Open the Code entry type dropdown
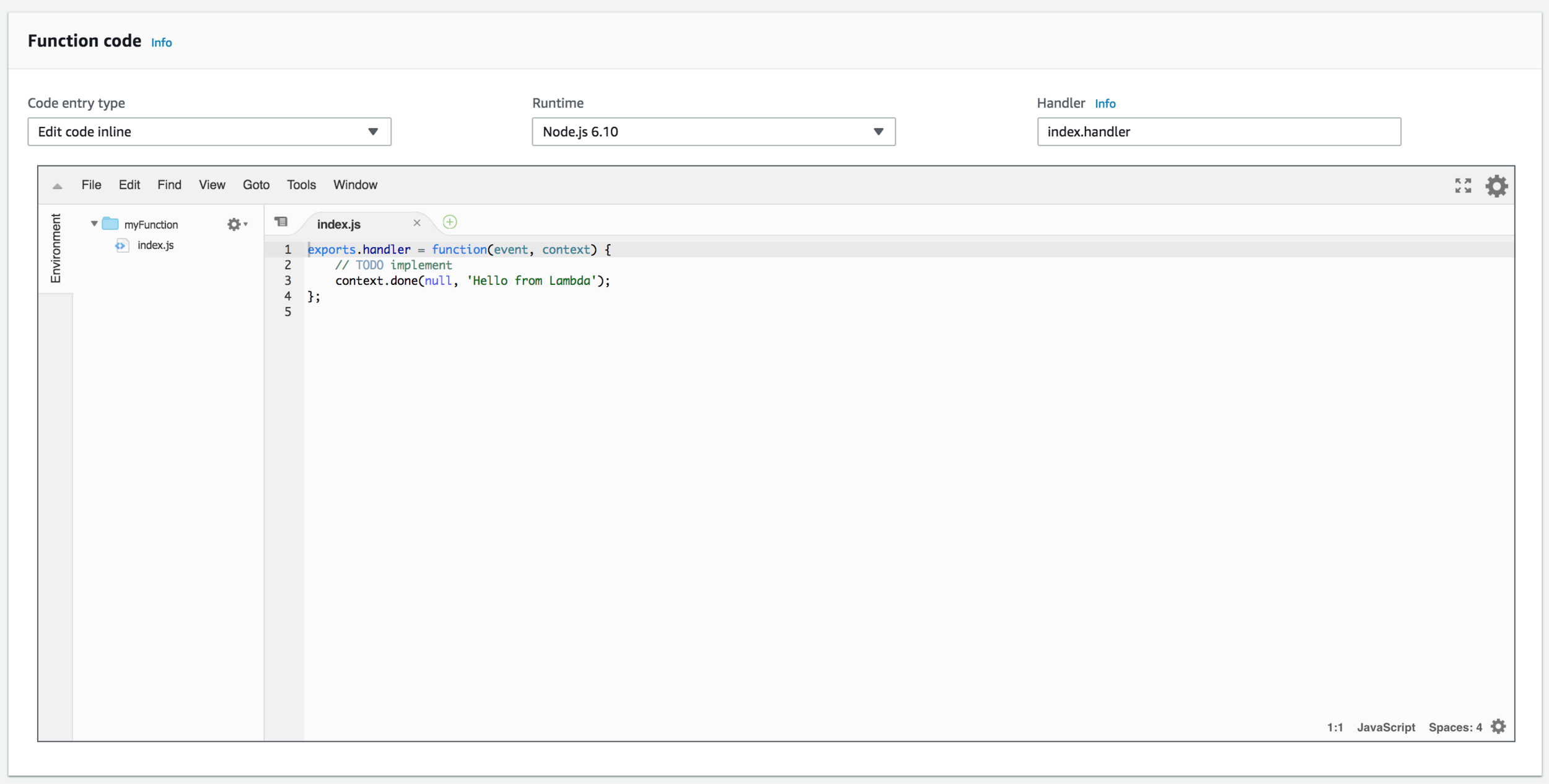Viewport: 1549px width, 784px height. (209, 132)
